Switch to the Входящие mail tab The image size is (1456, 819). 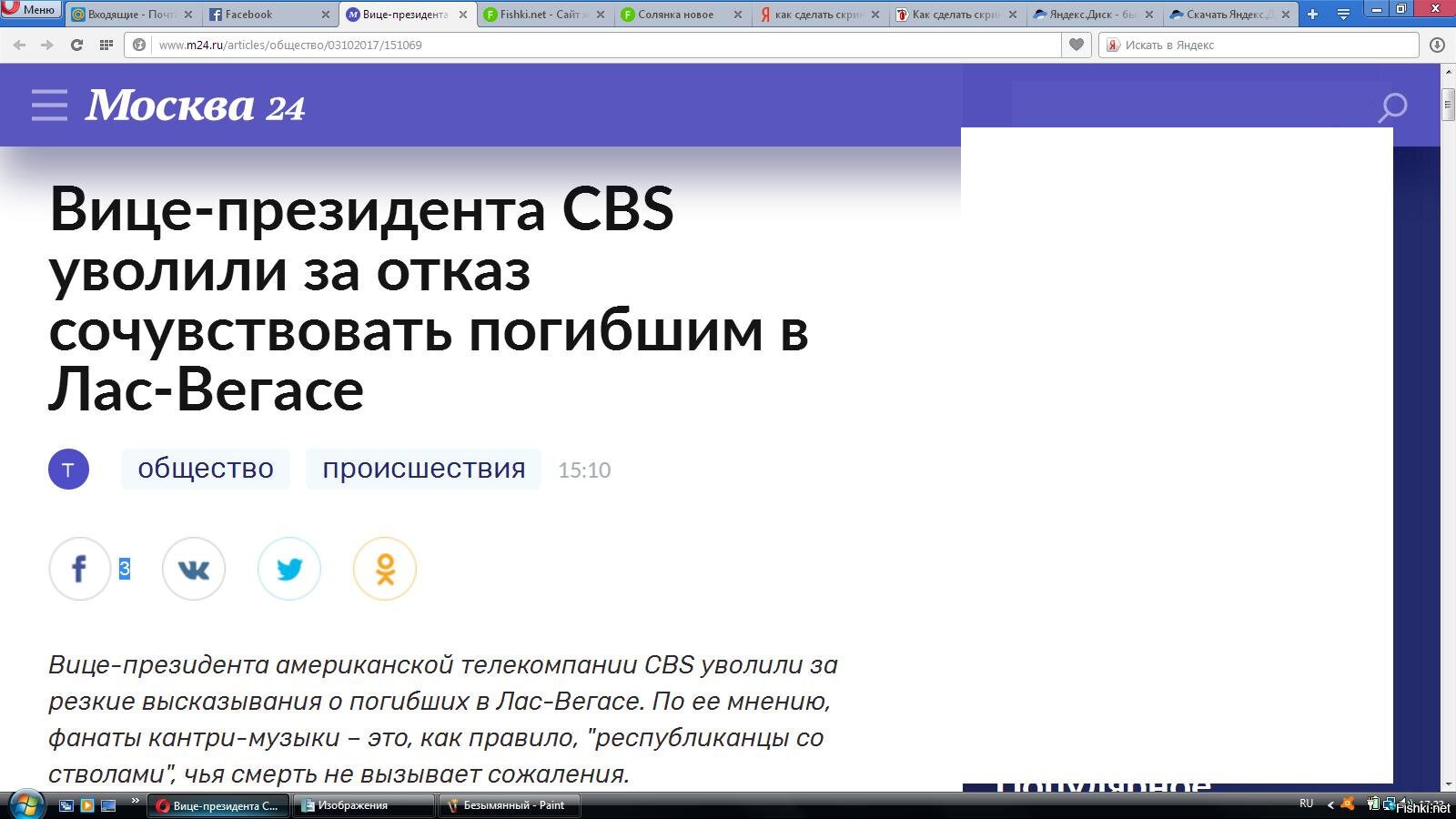(x=132, y=15)
